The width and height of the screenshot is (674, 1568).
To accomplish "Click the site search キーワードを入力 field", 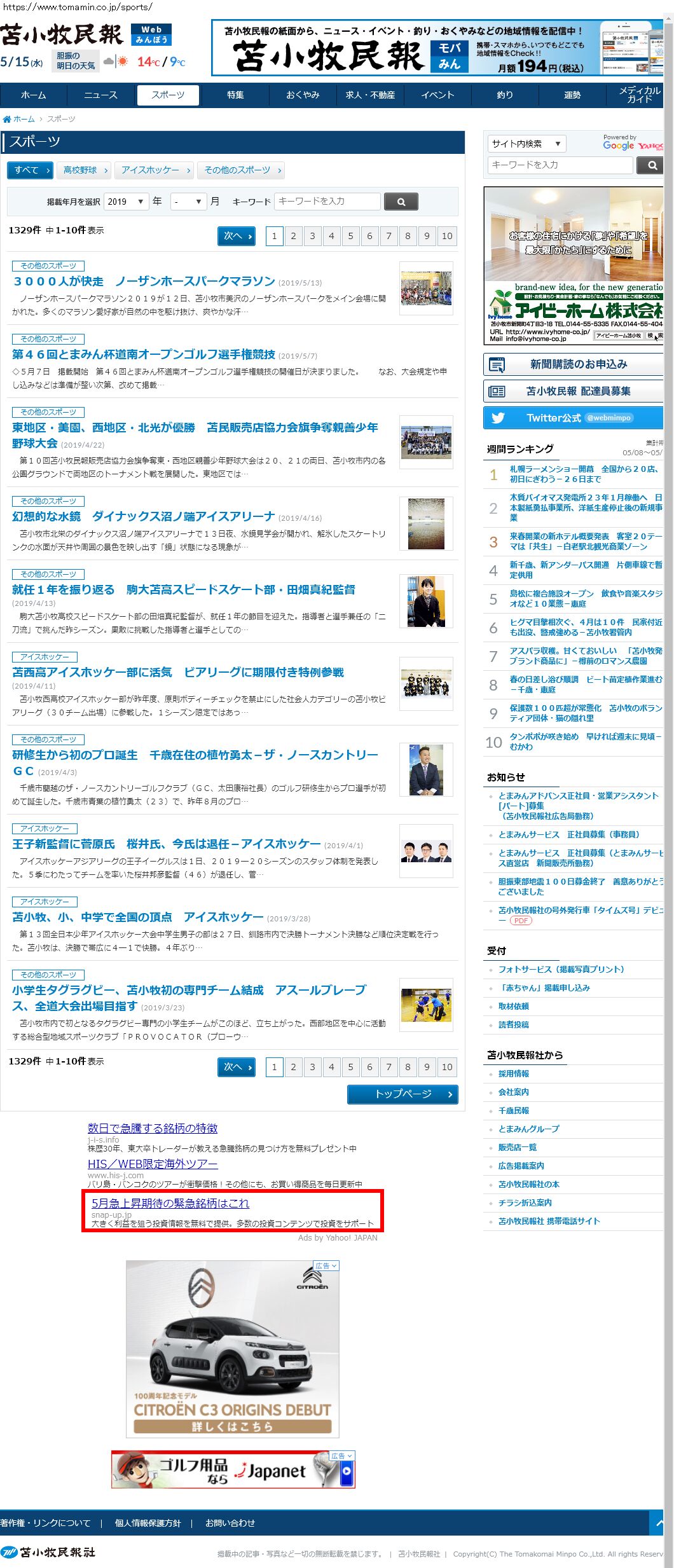I will click(560, 165).
